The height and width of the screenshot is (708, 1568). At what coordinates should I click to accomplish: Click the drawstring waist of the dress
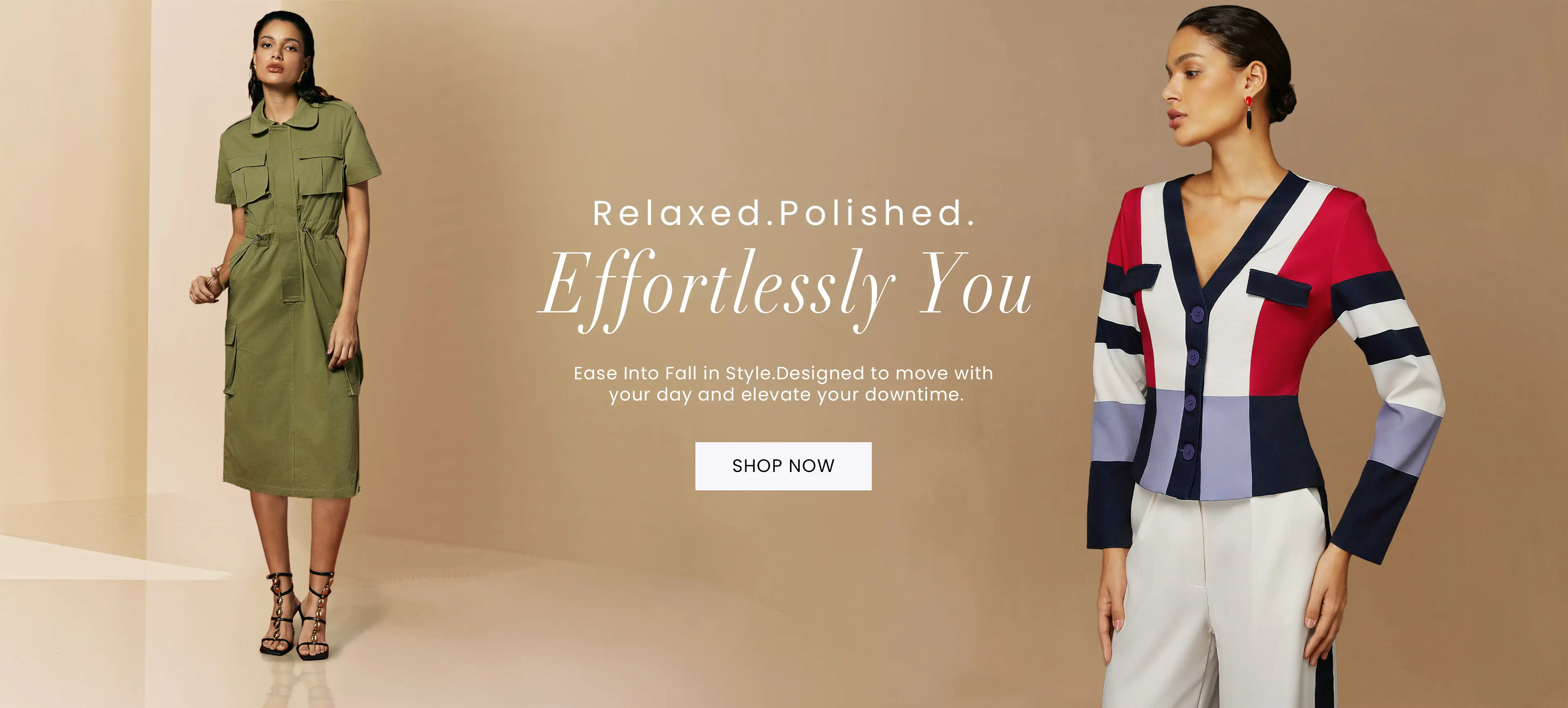292,234
